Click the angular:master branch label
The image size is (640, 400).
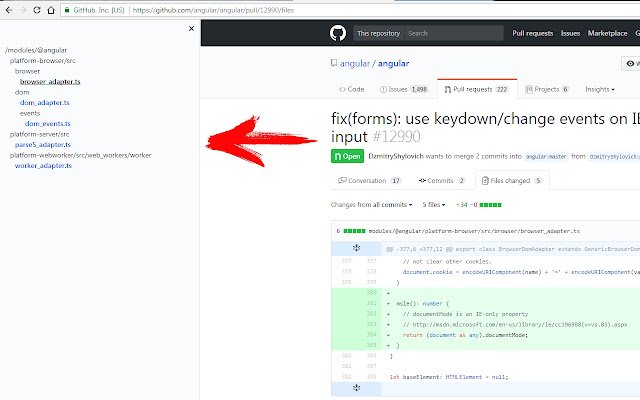click(x=546, y=157)
